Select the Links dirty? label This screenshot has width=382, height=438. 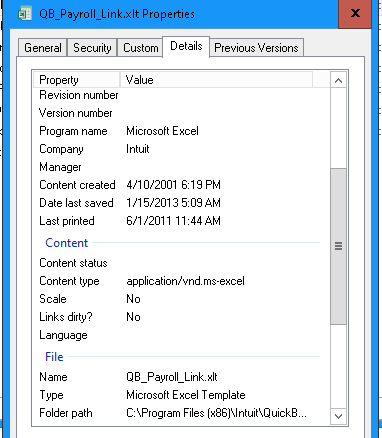[66, 317]
